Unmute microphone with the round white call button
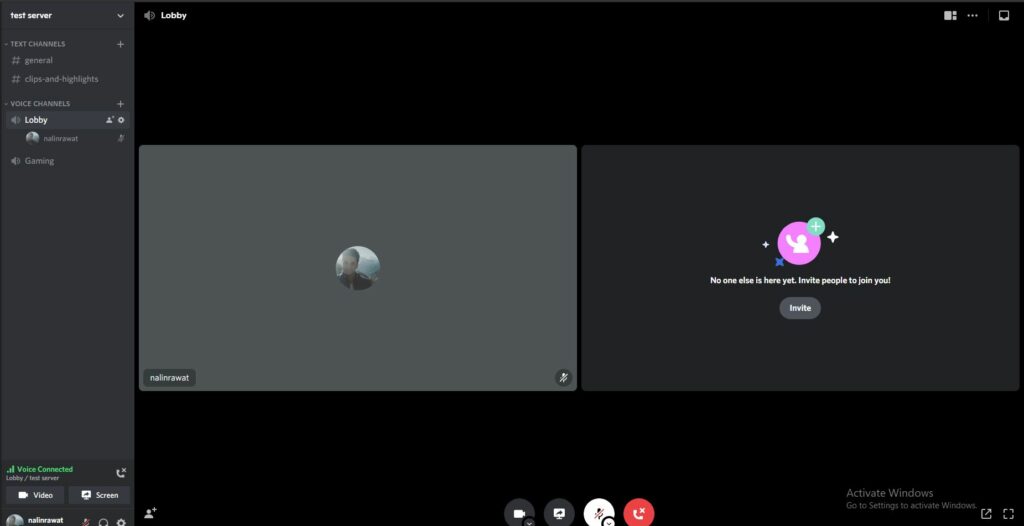Viewport: 1024px width, 526px height. point(599,512)
